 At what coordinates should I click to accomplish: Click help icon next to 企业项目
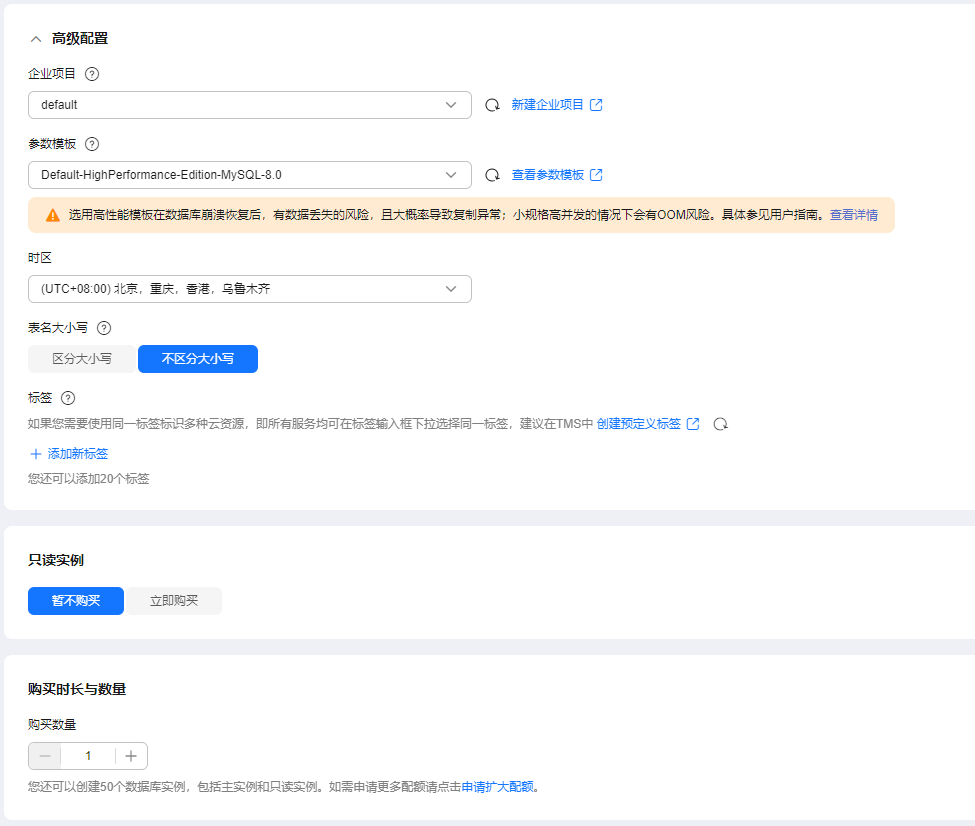(x=92, y=74)
